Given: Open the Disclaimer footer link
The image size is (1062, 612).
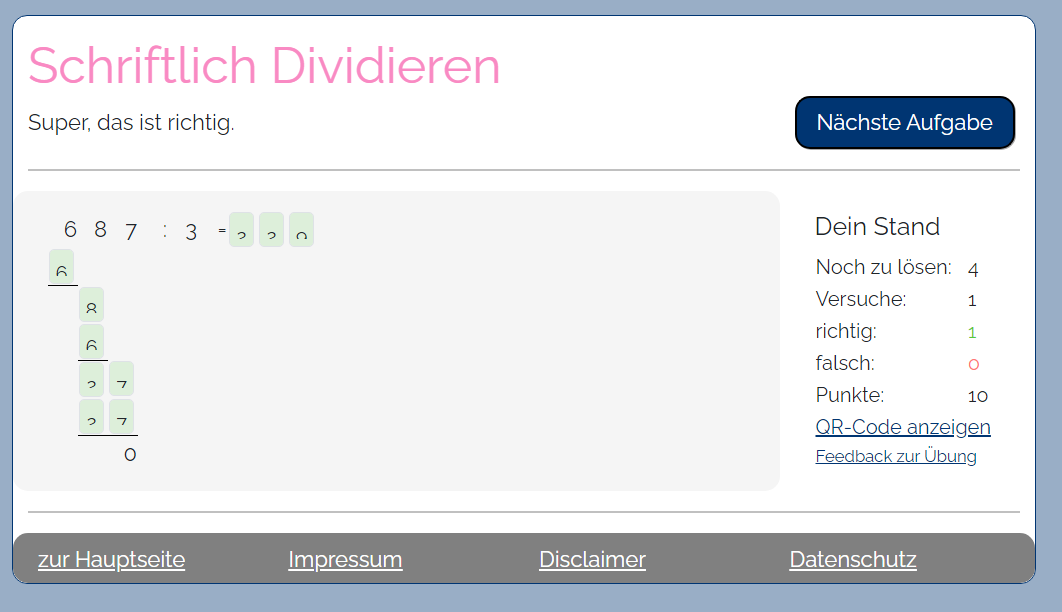Looking at the screenshot, I should pos(592,559).
